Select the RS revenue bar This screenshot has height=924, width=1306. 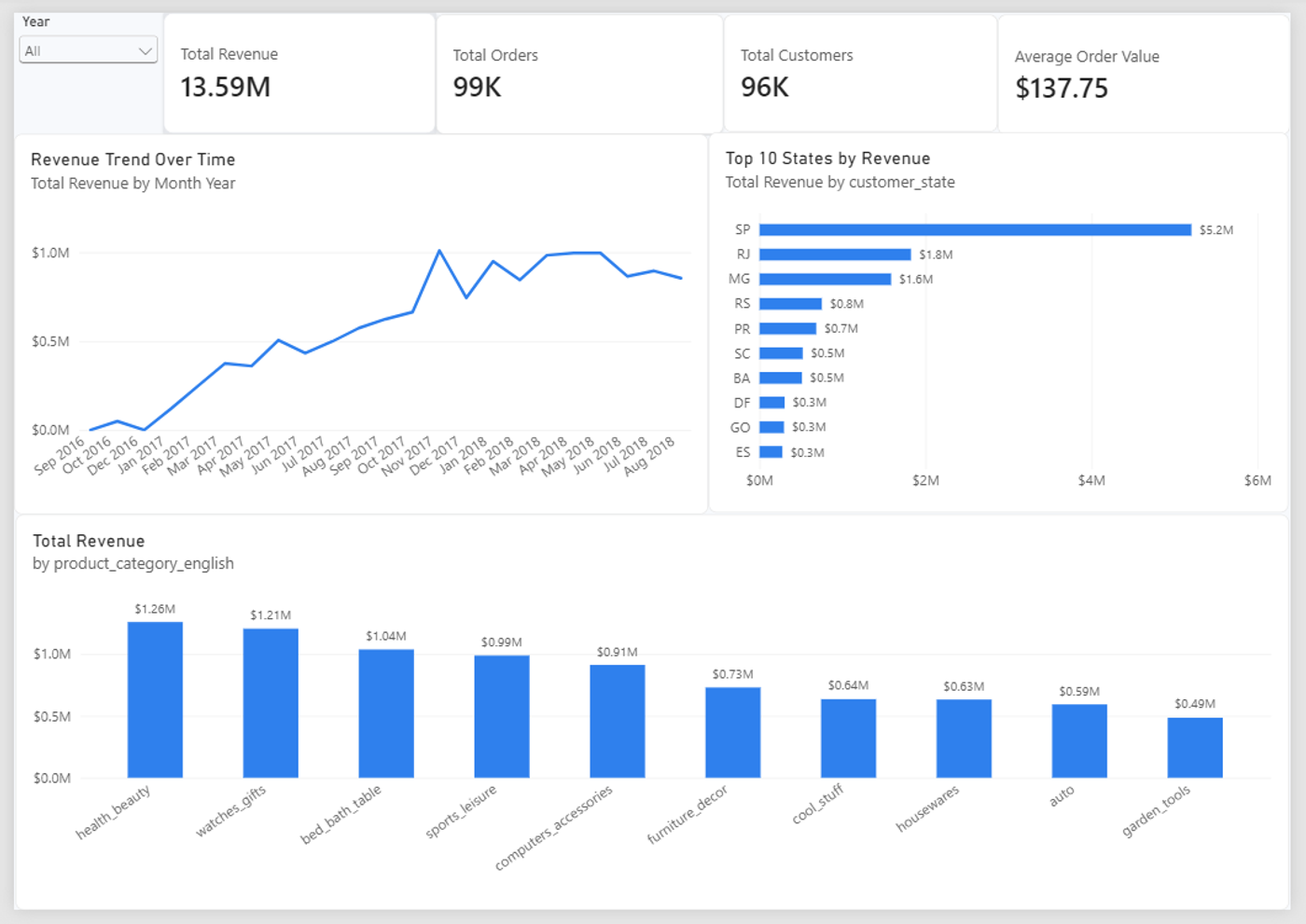[x=790, y=304]
